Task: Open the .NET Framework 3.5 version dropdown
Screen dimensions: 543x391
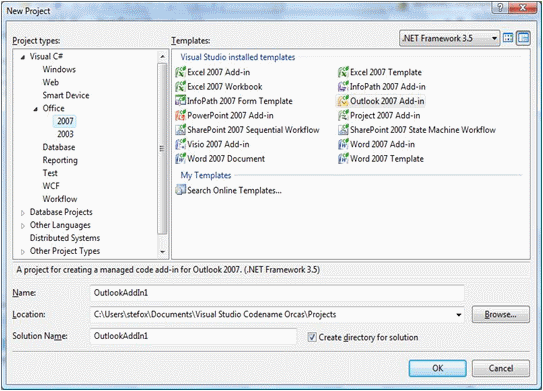Action: point(449,38)
